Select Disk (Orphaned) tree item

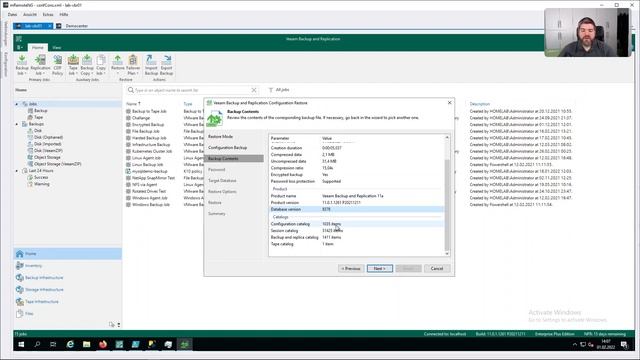click(48, 138)
